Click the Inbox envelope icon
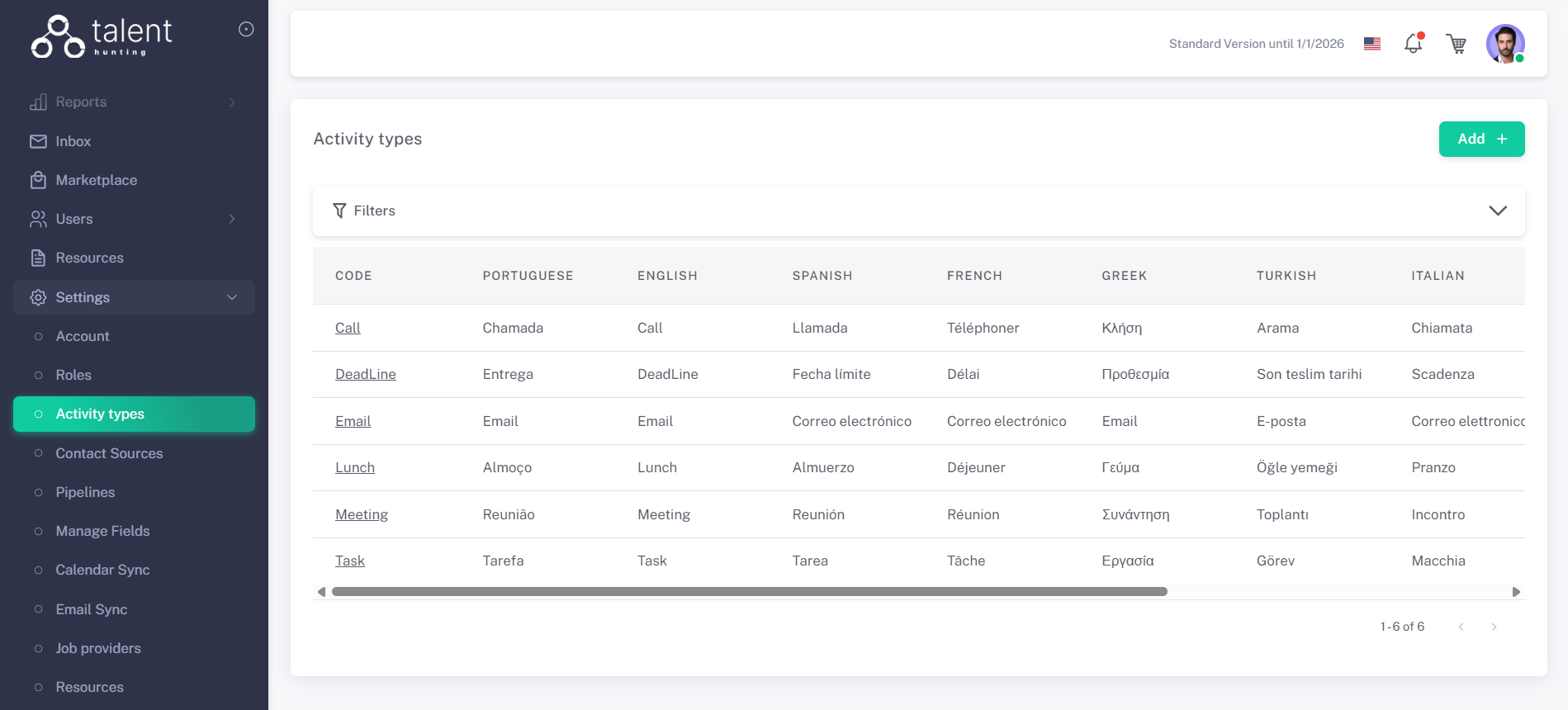Viewport: 1568px width, 710px height. coord(38,141)
